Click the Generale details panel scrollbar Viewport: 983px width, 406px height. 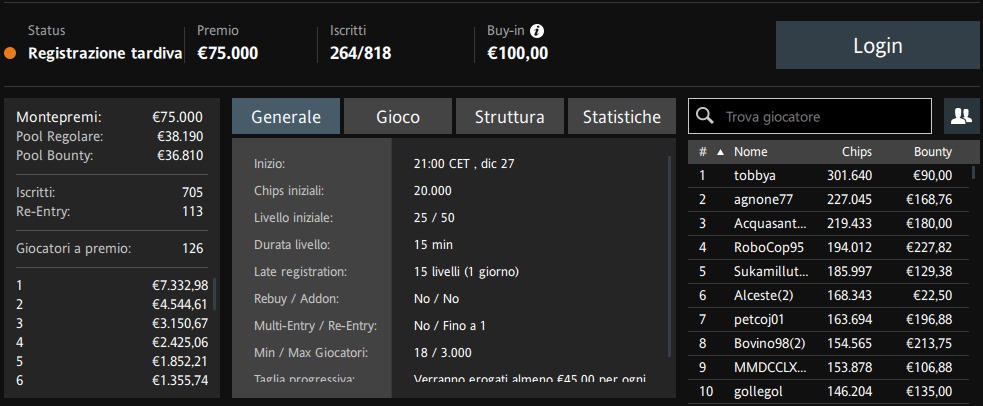[670, 257]
